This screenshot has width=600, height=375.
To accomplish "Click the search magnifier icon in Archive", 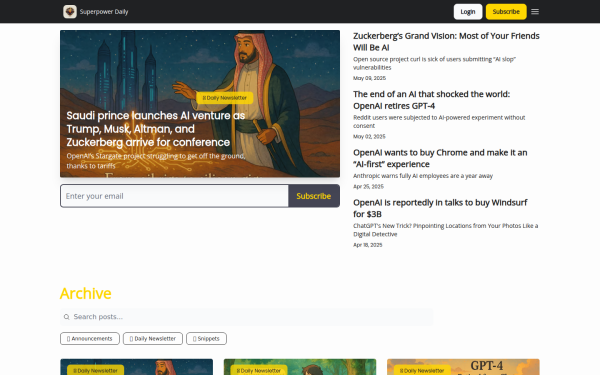I will 67,317.
